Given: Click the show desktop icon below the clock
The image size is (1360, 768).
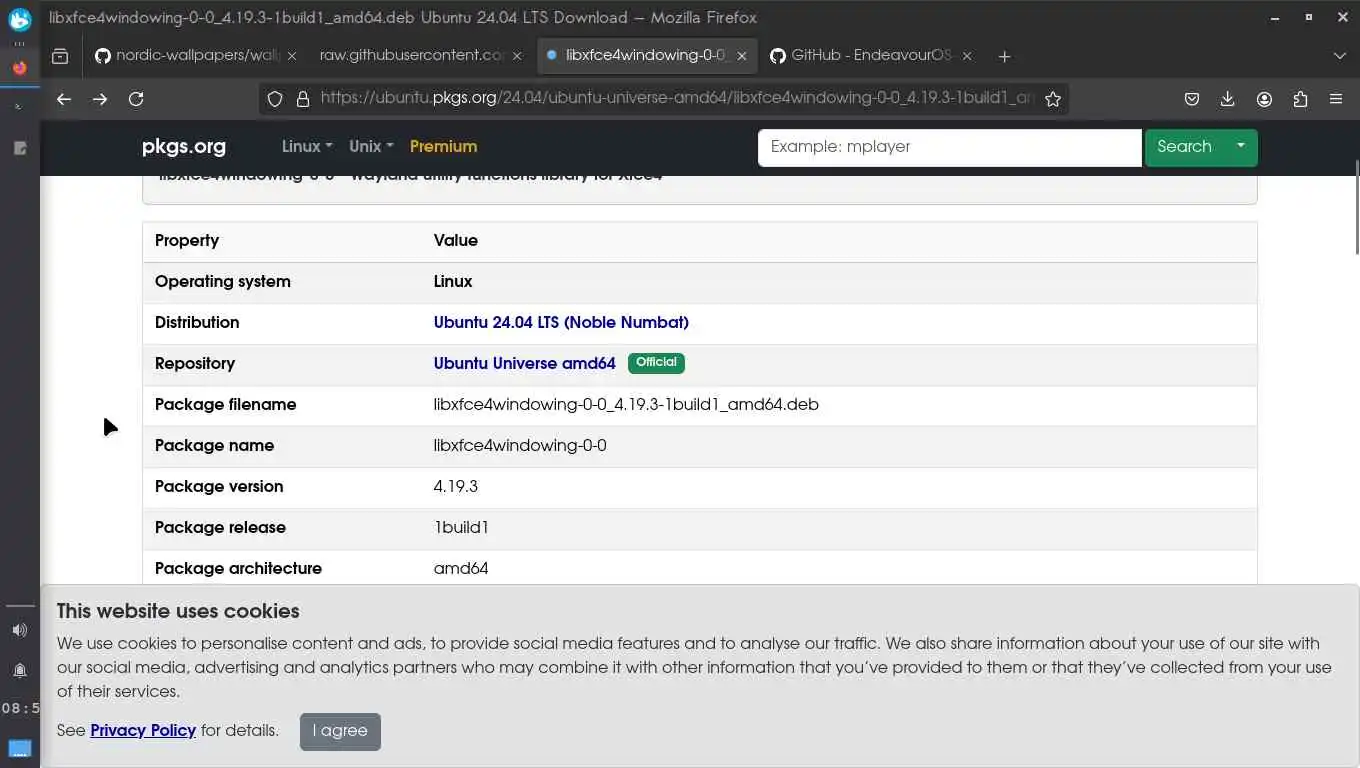Looking at the screenshot, I should coord(19,748).
